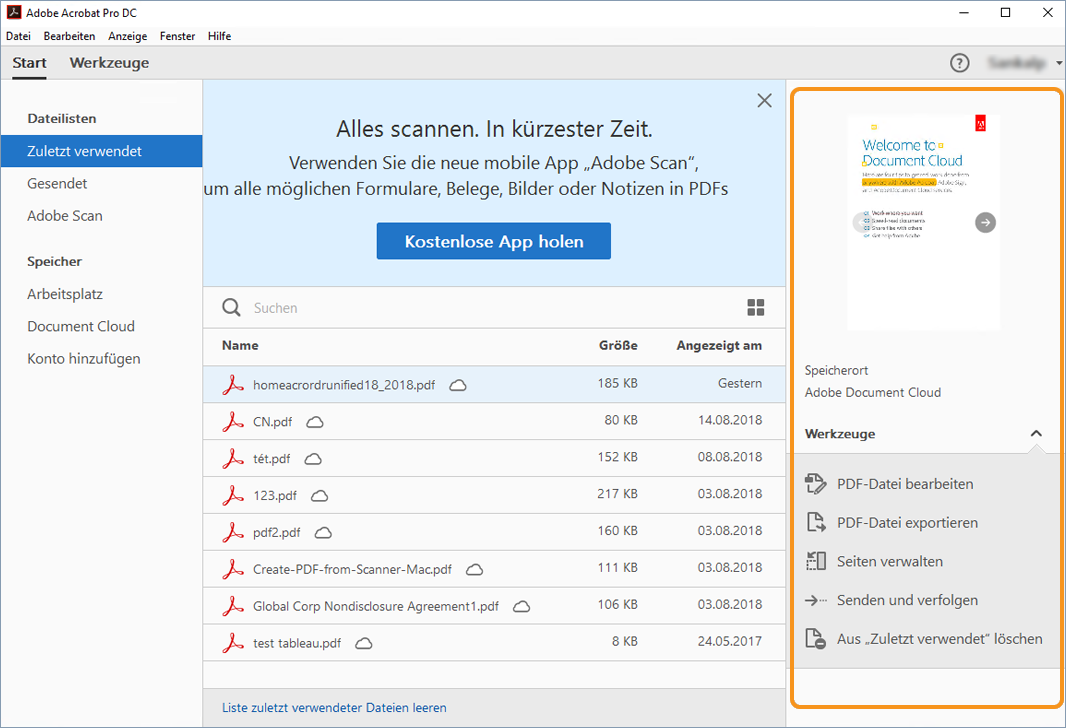This screenshot has width=1066, height=728.
Task: Select Document Cloud in the sidebar
Action: tap(81, 326)
